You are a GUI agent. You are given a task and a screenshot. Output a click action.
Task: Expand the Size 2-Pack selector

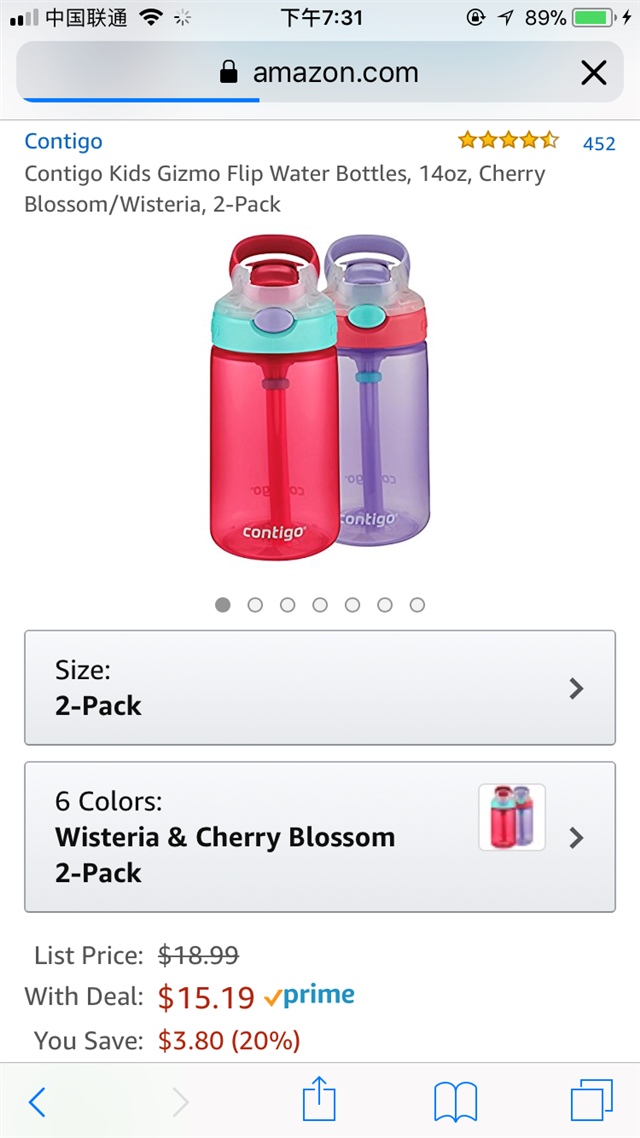[x=320, y=688]
